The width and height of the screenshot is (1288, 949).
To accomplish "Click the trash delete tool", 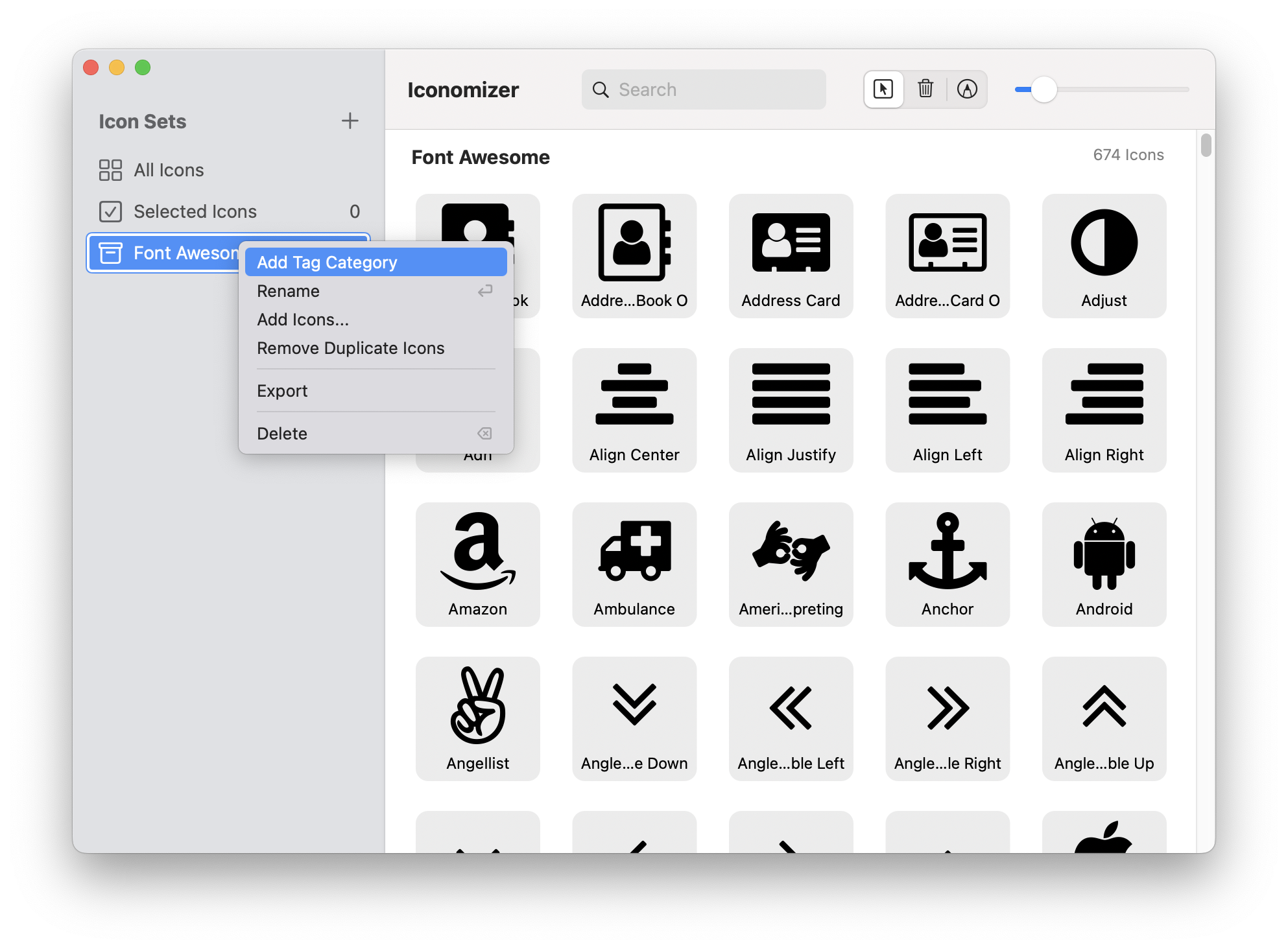I will pos(925,89).
